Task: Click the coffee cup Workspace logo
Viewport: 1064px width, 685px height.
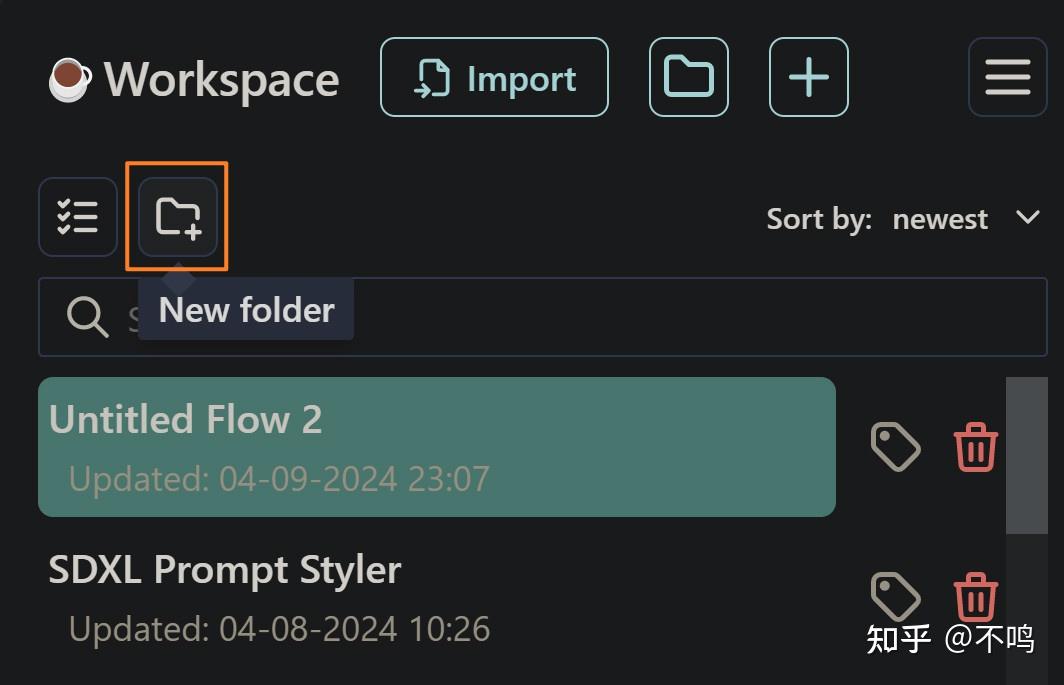Action: coord(70,79)
